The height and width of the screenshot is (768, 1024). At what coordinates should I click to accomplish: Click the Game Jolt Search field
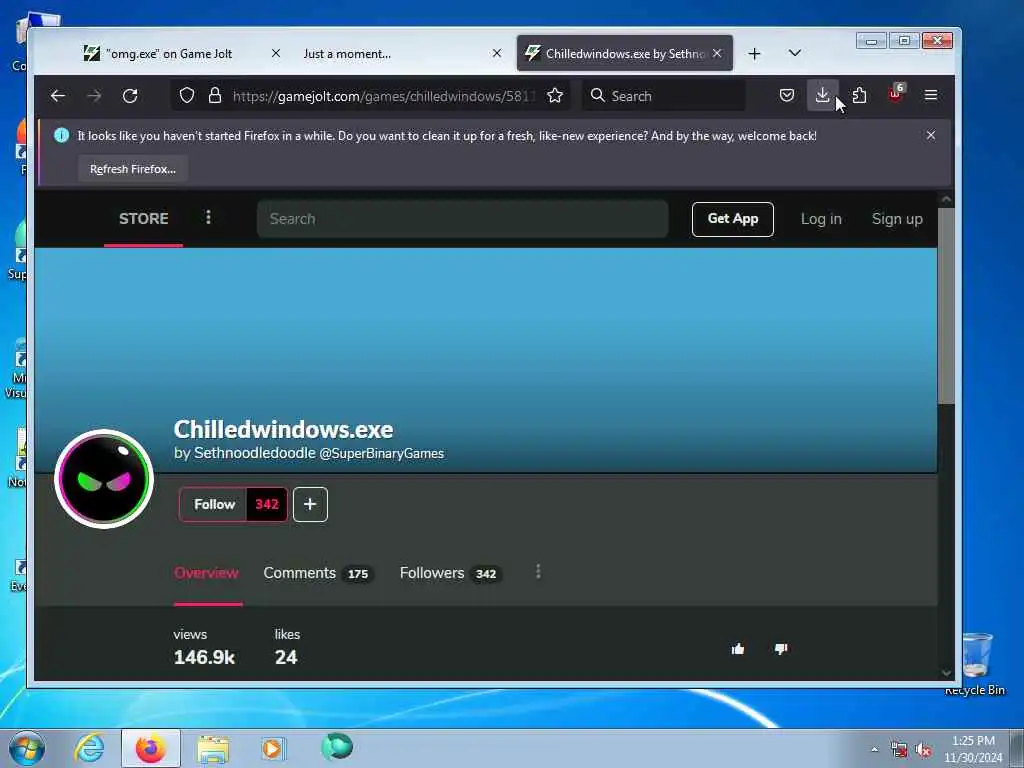(x=462, y=219)
